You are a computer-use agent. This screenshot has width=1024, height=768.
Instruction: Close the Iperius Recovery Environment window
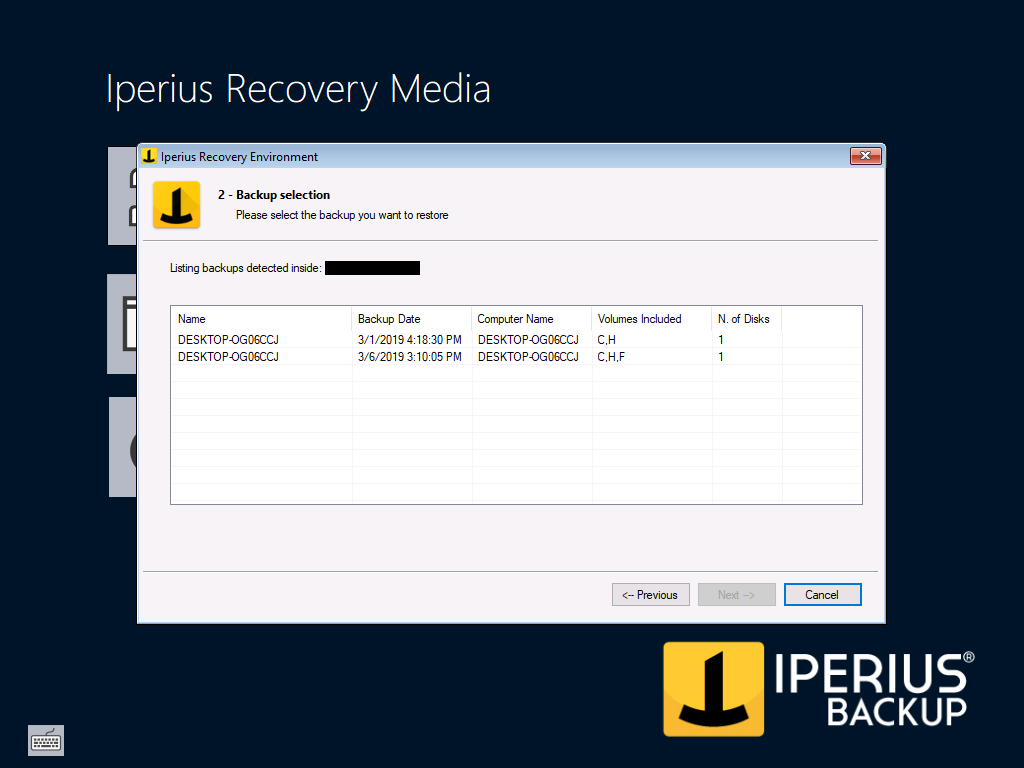(x=866, y=156)
